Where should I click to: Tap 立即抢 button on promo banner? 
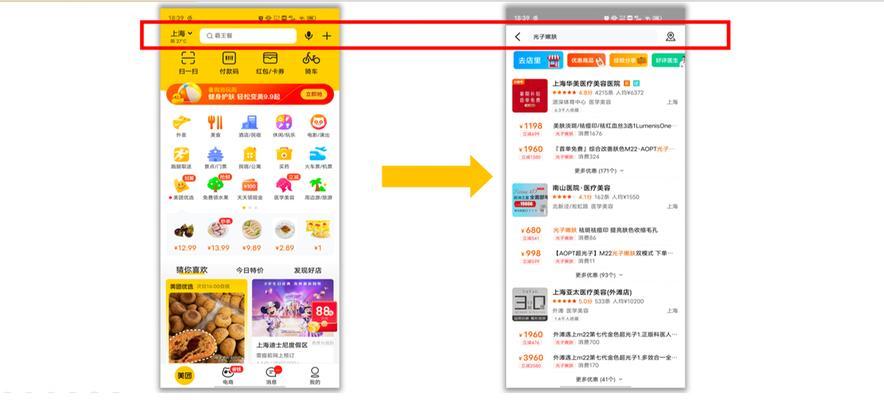[313, 94]
